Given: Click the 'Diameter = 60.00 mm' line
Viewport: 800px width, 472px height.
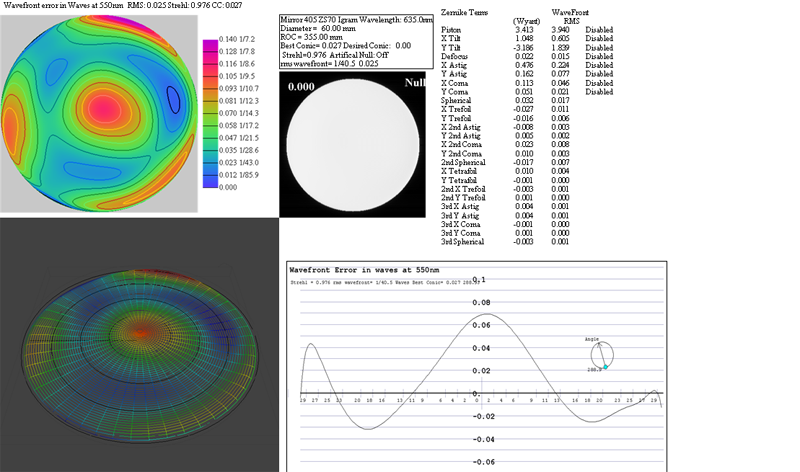Looking at the screenshot, I should pyautogui.click(x=318, y=29).
